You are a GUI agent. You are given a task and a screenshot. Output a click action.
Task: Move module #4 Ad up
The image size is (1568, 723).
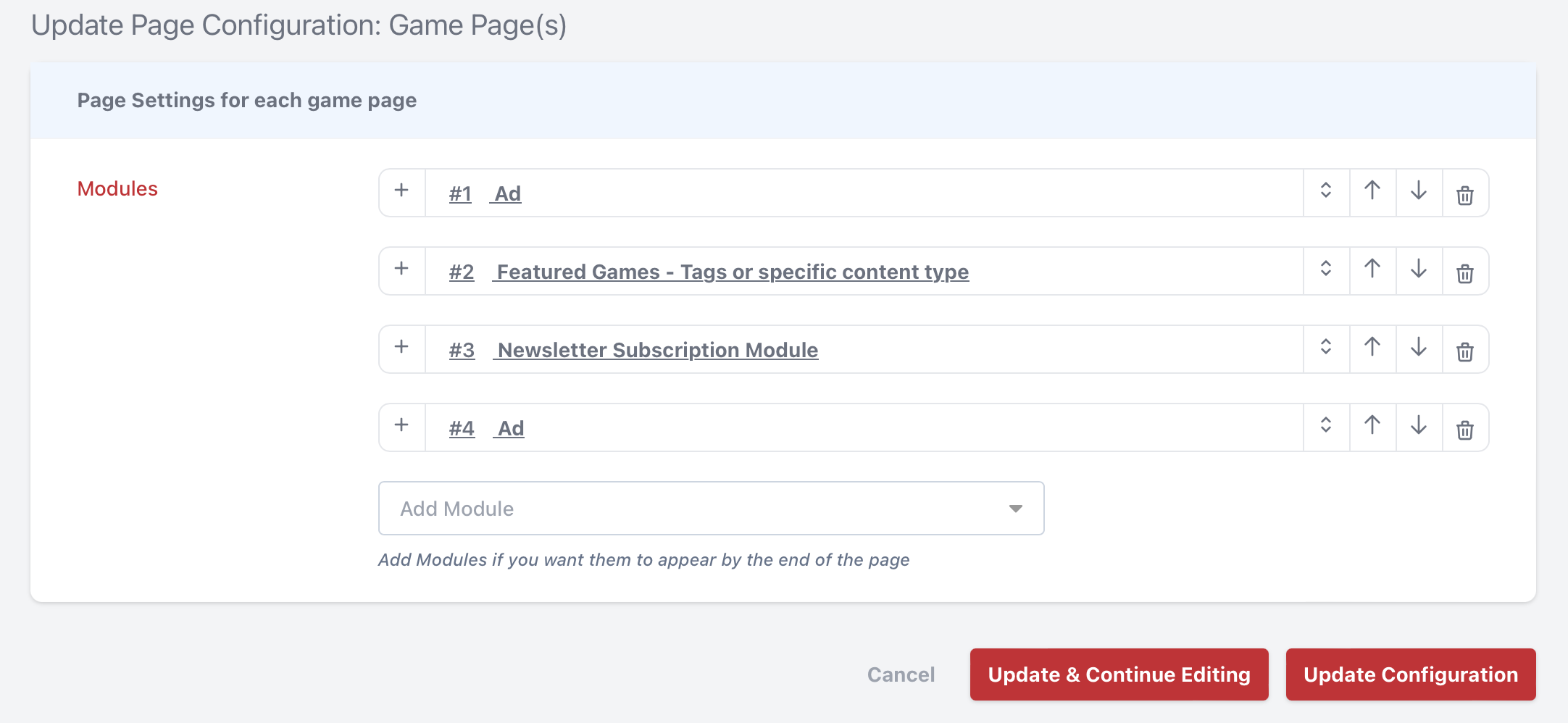(x=1372, y=427)
